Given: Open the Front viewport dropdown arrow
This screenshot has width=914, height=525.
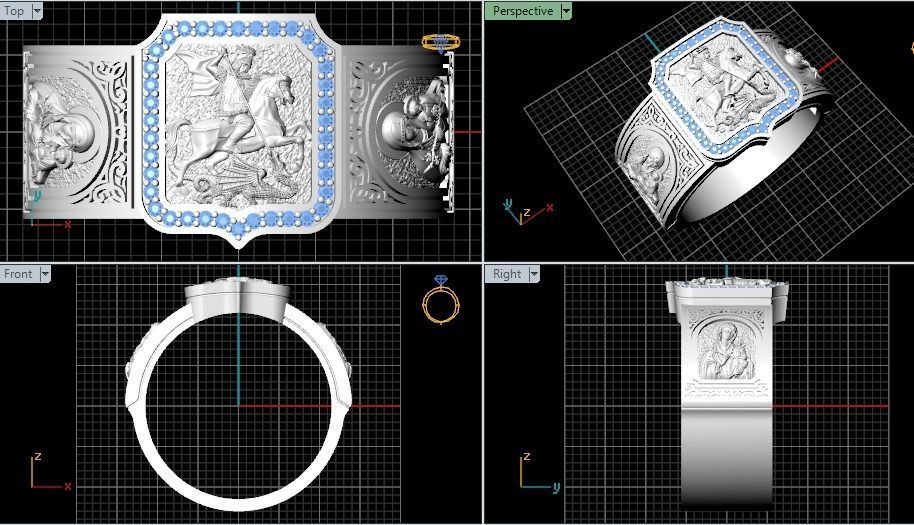Looking at the screenshot, I should click(x=45, y=273).
